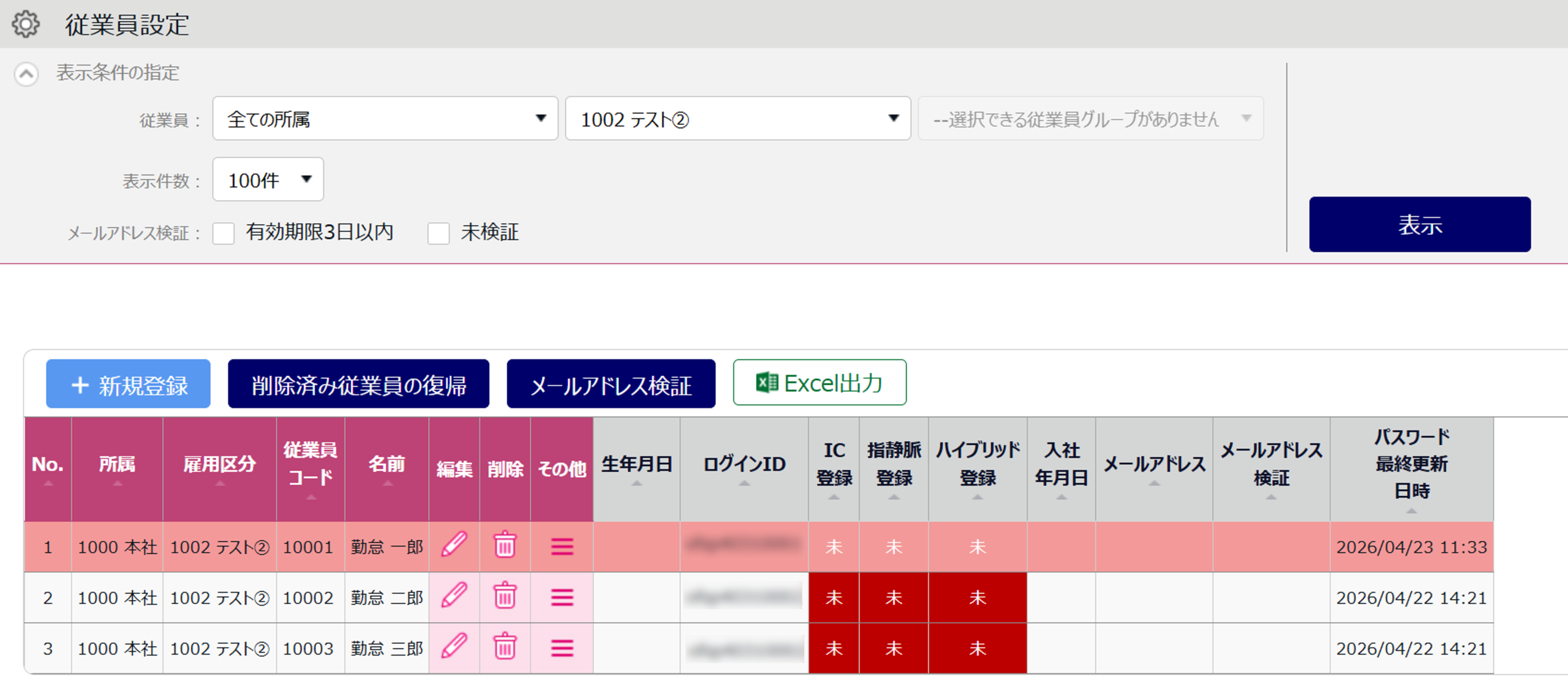This screenshot has width=1568, height=687.
Task: Enable the 有効期限3日以内 checkbox
Action: (x=224, y=233)
